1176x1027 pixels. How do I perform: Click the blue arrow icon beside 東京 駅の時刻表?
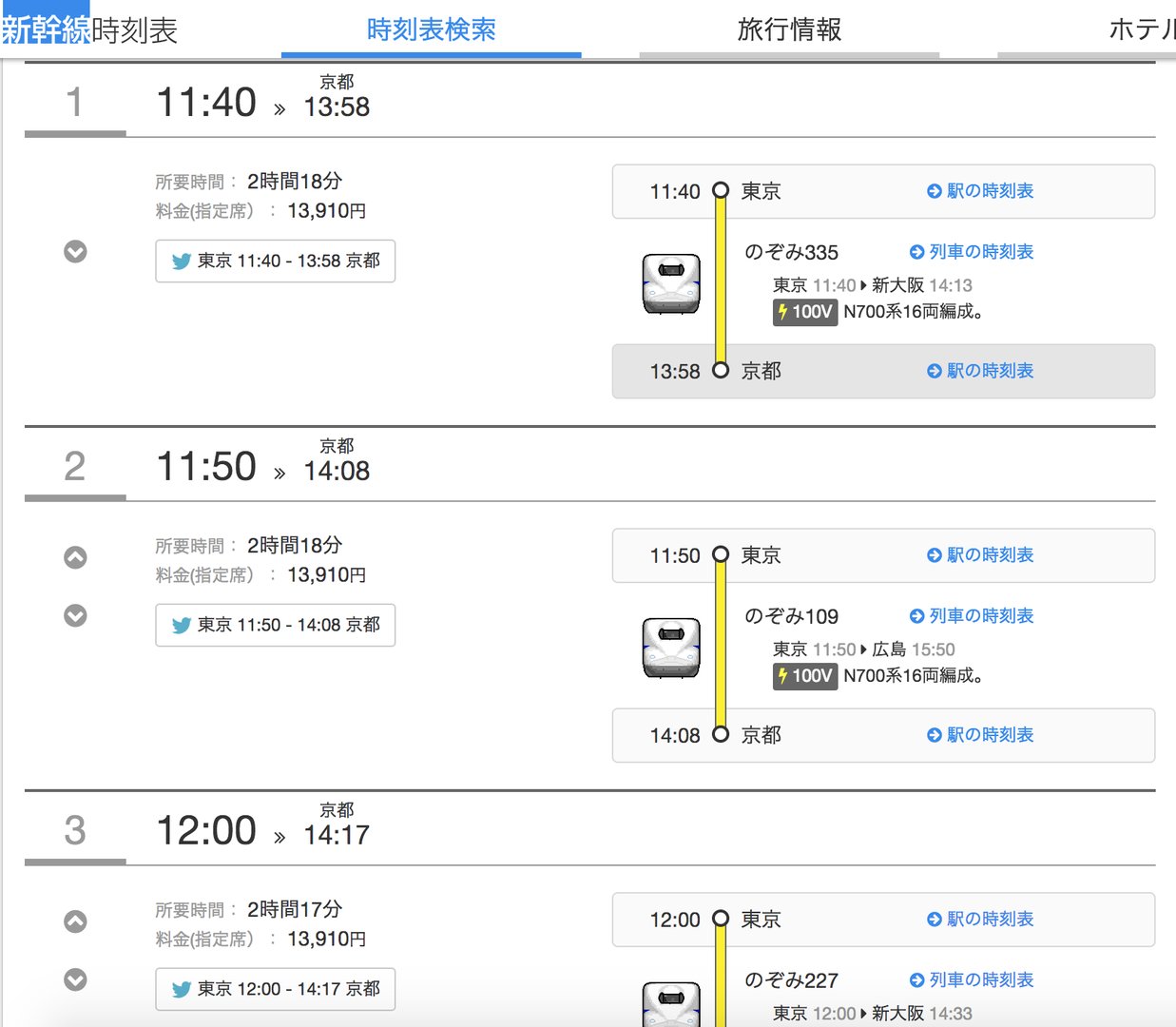(933, 191)
